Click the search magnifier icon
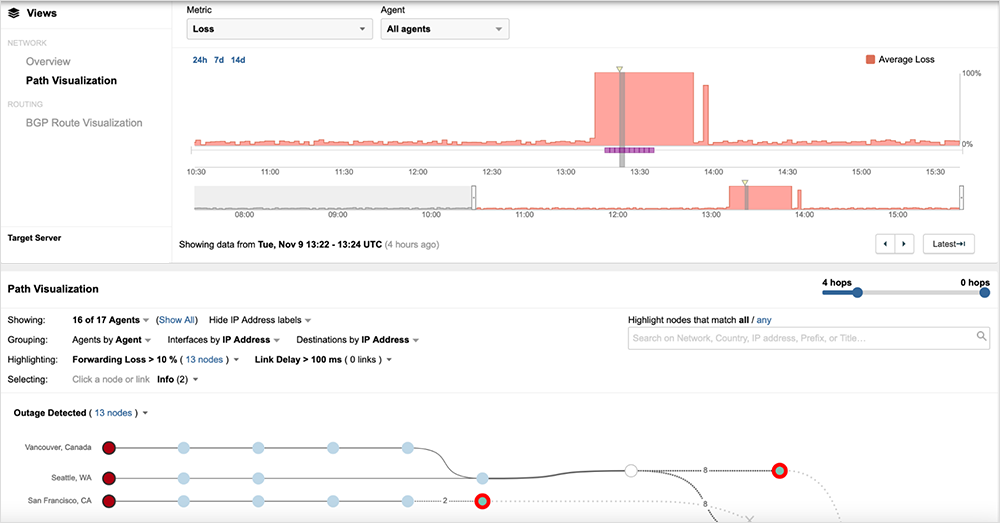This screenshot has width=1000, height=523. [x=981, y=338]
